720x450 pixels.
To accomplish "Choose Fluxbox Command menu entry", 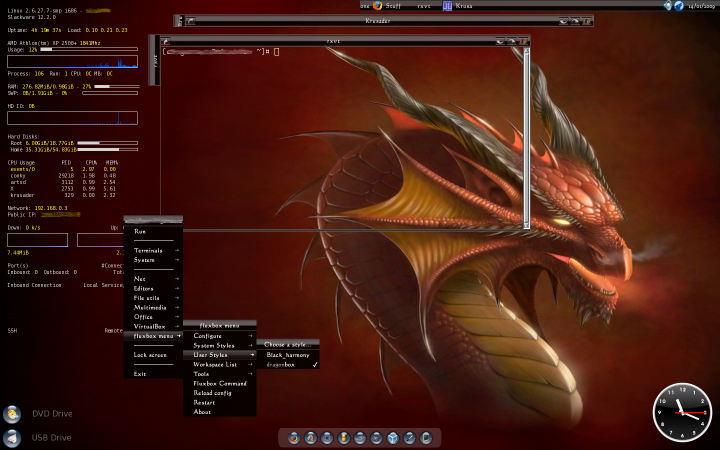I will tap(219, 383).
